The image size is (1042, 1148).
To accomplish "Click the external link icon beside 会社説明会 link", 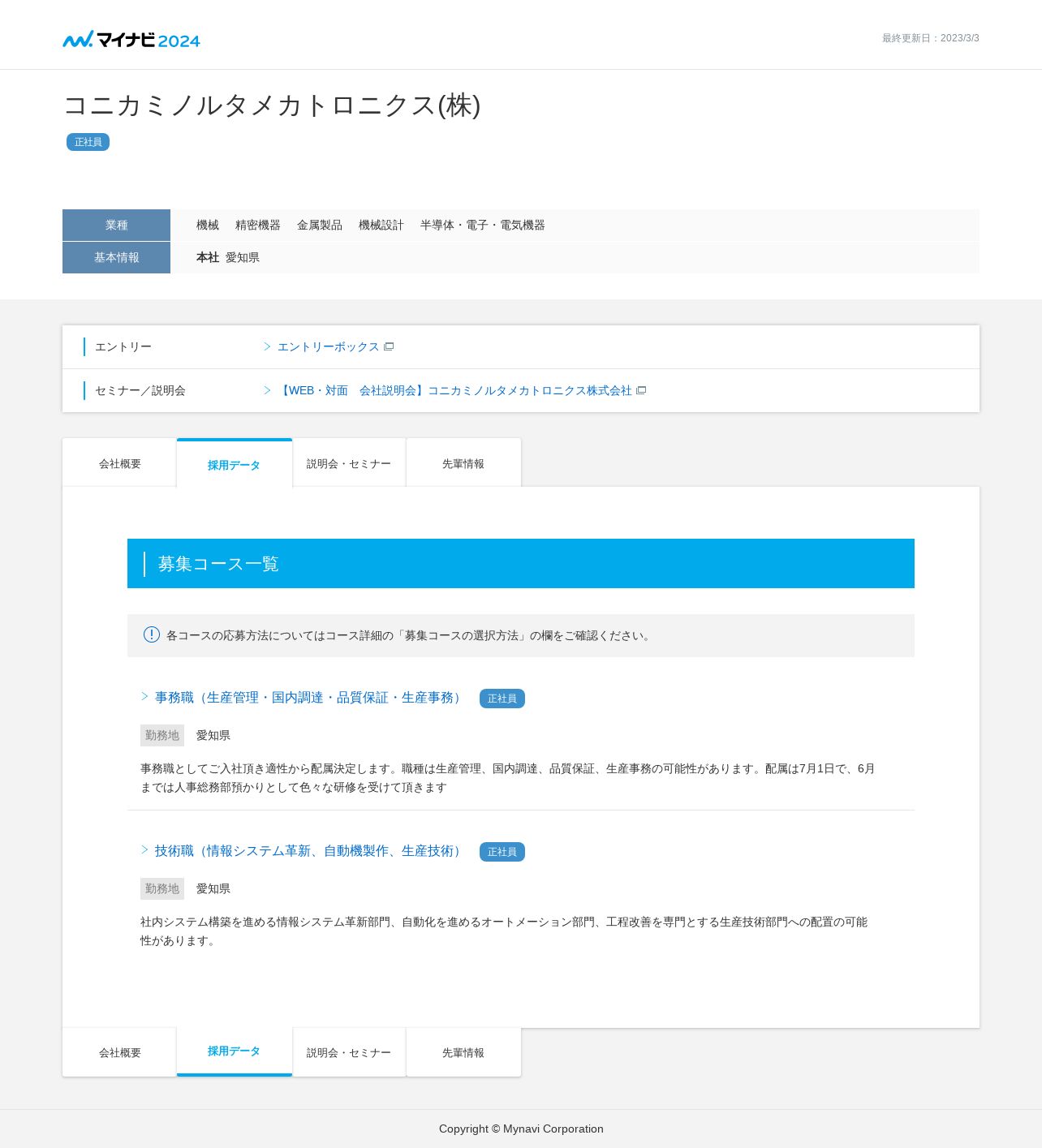I will click(x=641, y=390).
